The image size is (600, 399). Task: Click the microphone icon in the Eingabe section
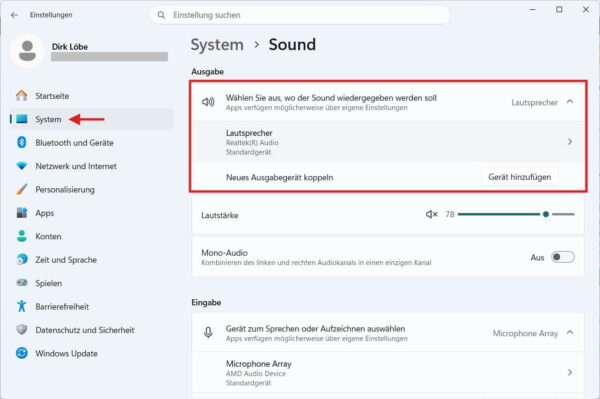[208, 333]
